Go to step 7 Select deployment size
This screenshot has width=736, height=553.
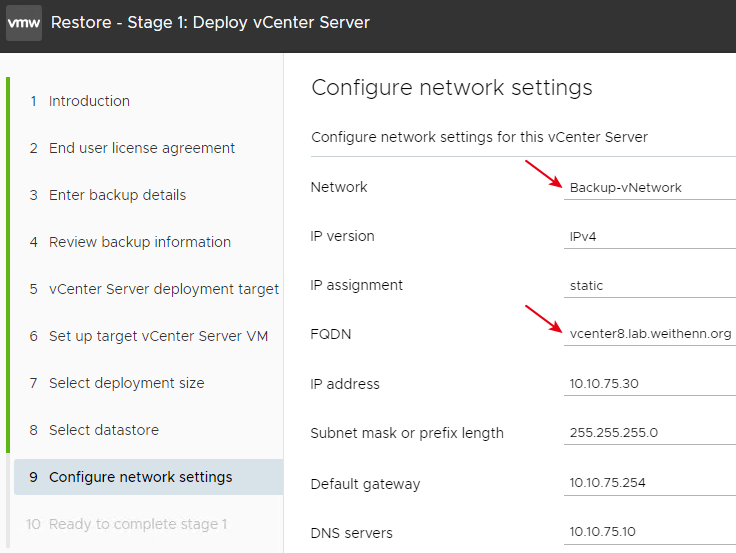(117, 383)
